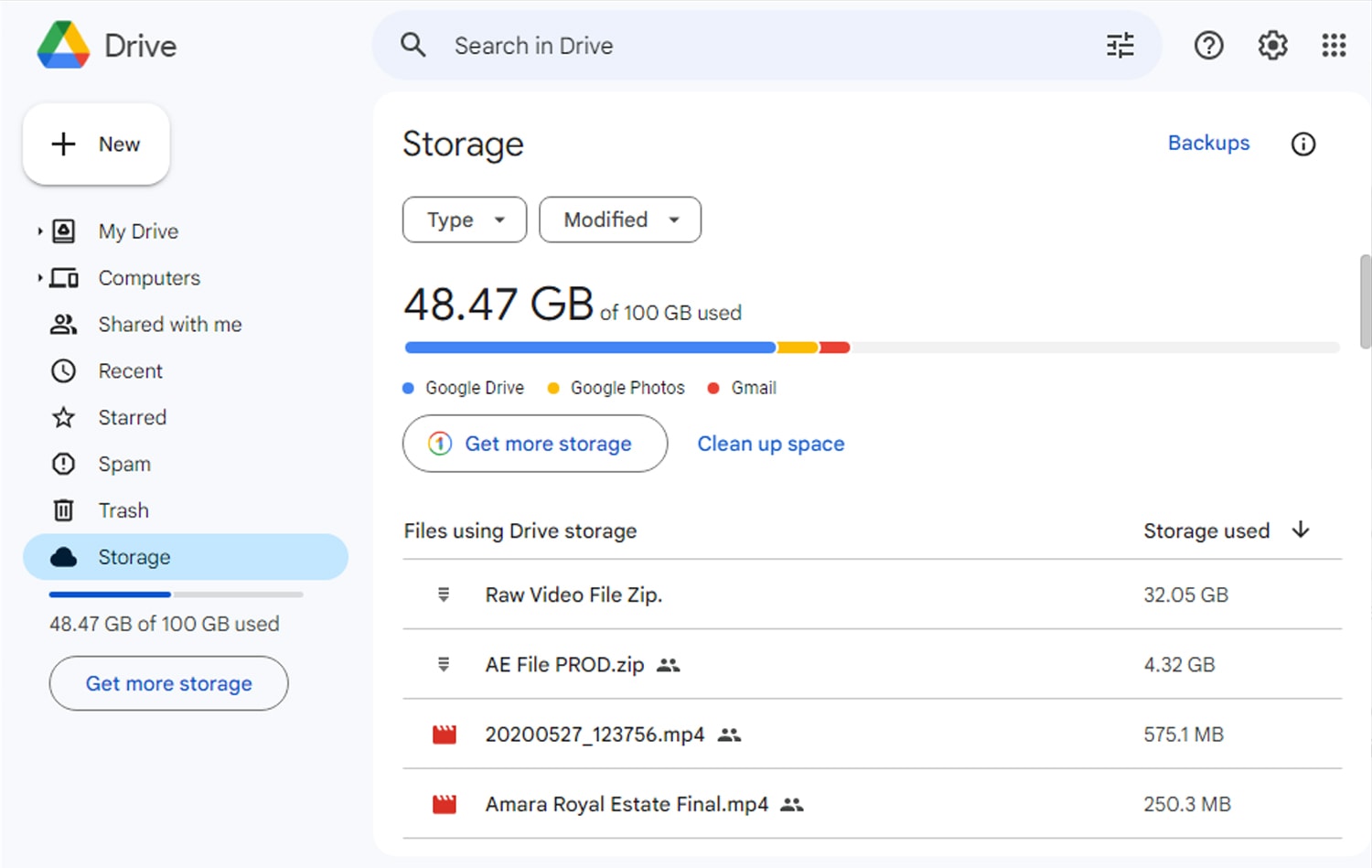The width and height of the screenshot is (1372, 868).
Task: Click the storage usage progress bar
Action: point(869,348)
